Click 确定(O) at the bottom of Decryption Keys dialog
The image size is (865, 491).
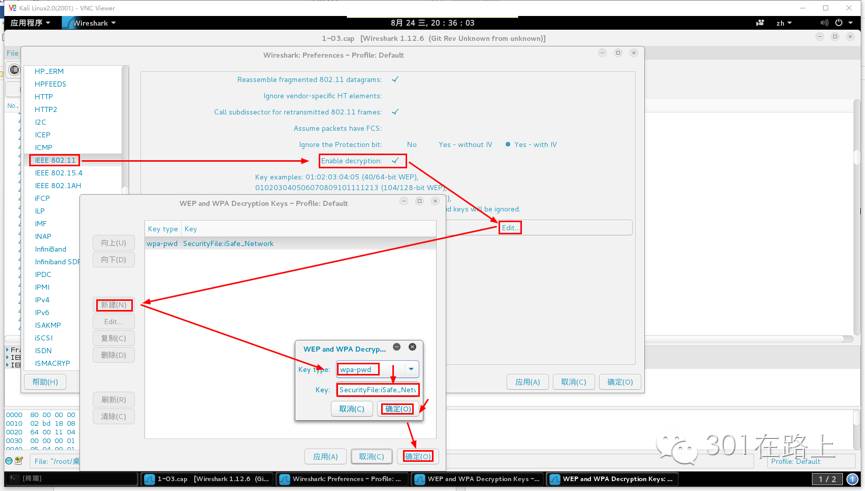418,456
